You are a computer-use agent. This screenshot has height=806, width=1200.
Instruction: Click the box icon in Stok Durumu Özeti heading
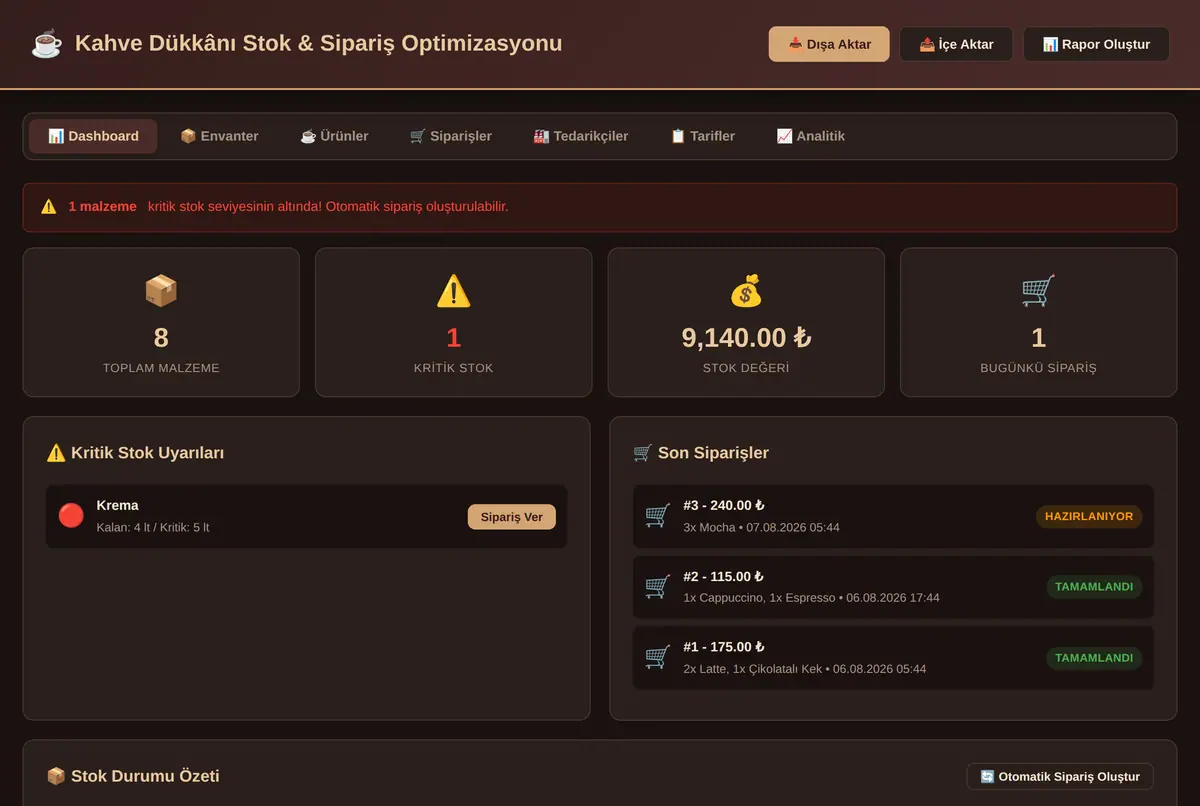(56, 776)
